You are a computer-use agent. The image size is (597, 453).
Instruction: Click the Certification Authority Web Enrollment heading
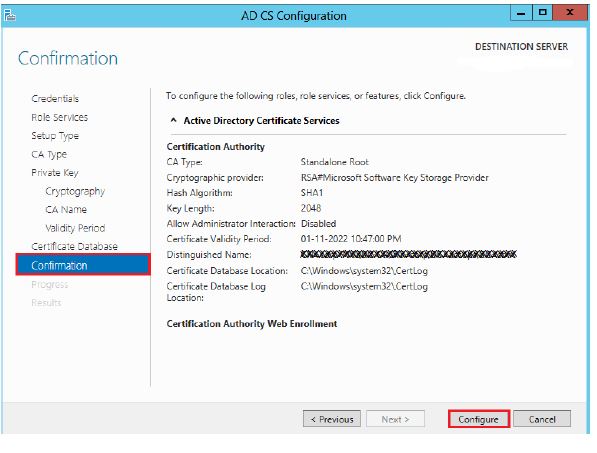tap(252, 324)
